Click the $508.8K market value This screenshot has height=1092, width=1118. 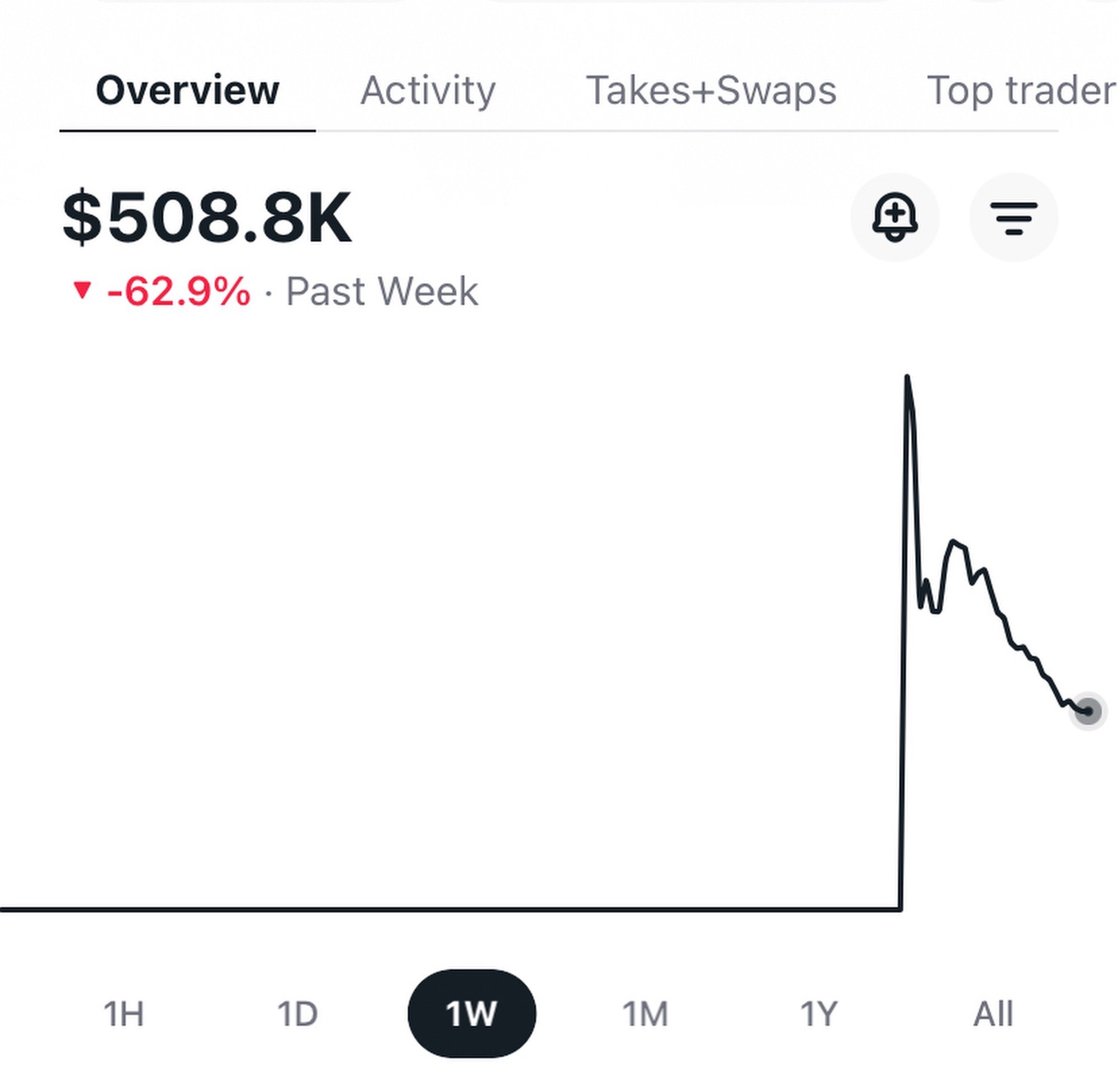pos(206,218)
